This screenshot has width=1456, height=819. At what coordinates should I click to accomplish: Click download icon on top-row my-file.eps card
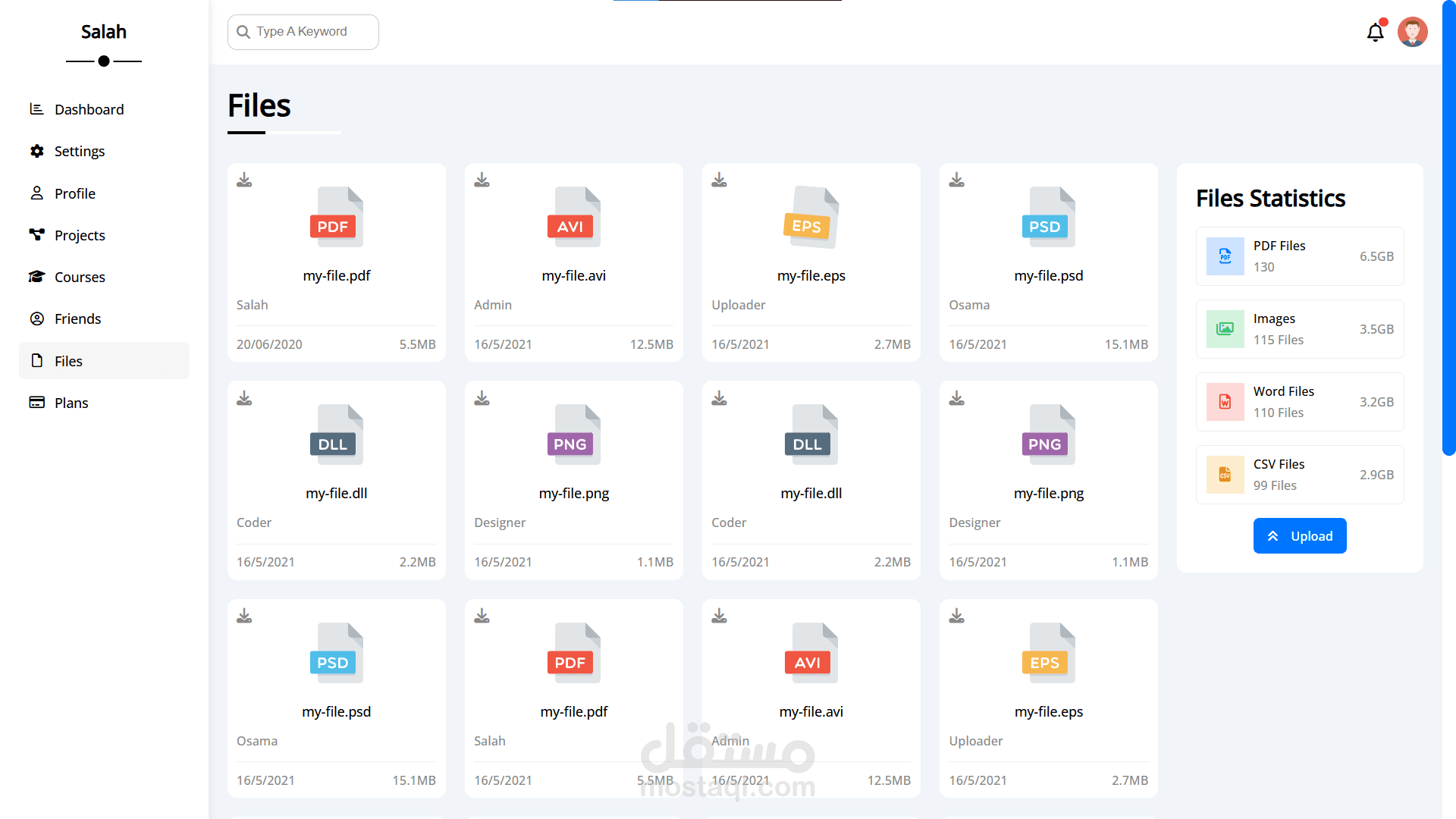point(719,180)
